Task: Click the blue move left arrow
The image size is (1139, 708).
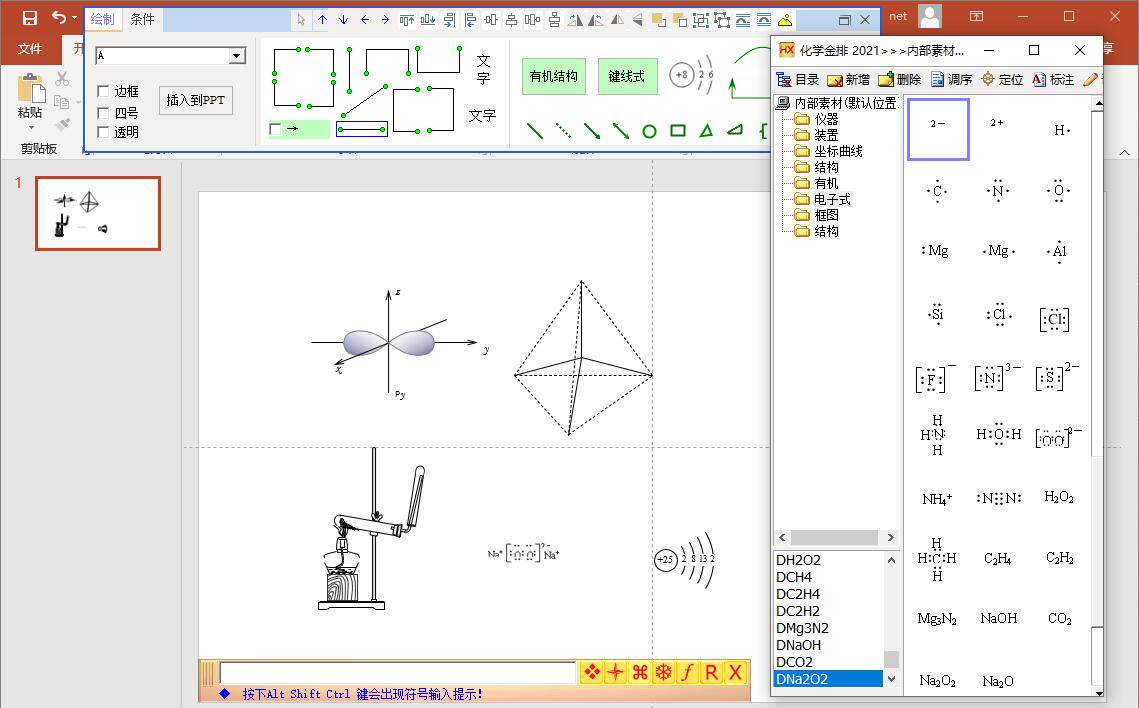Action: (x=365, y=20)
